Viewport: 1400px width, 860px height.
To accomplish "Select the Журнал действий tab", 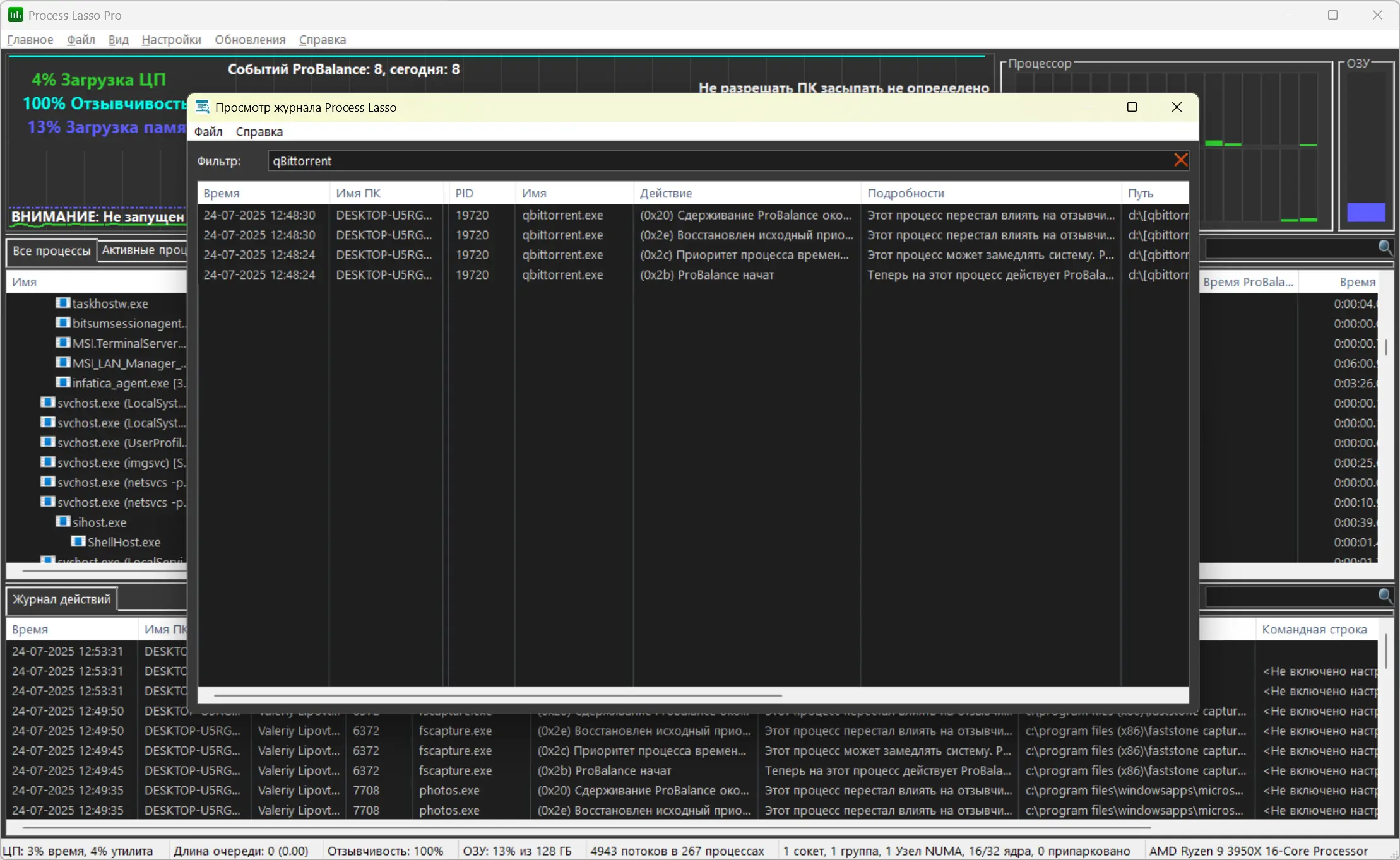I will 61,599.
